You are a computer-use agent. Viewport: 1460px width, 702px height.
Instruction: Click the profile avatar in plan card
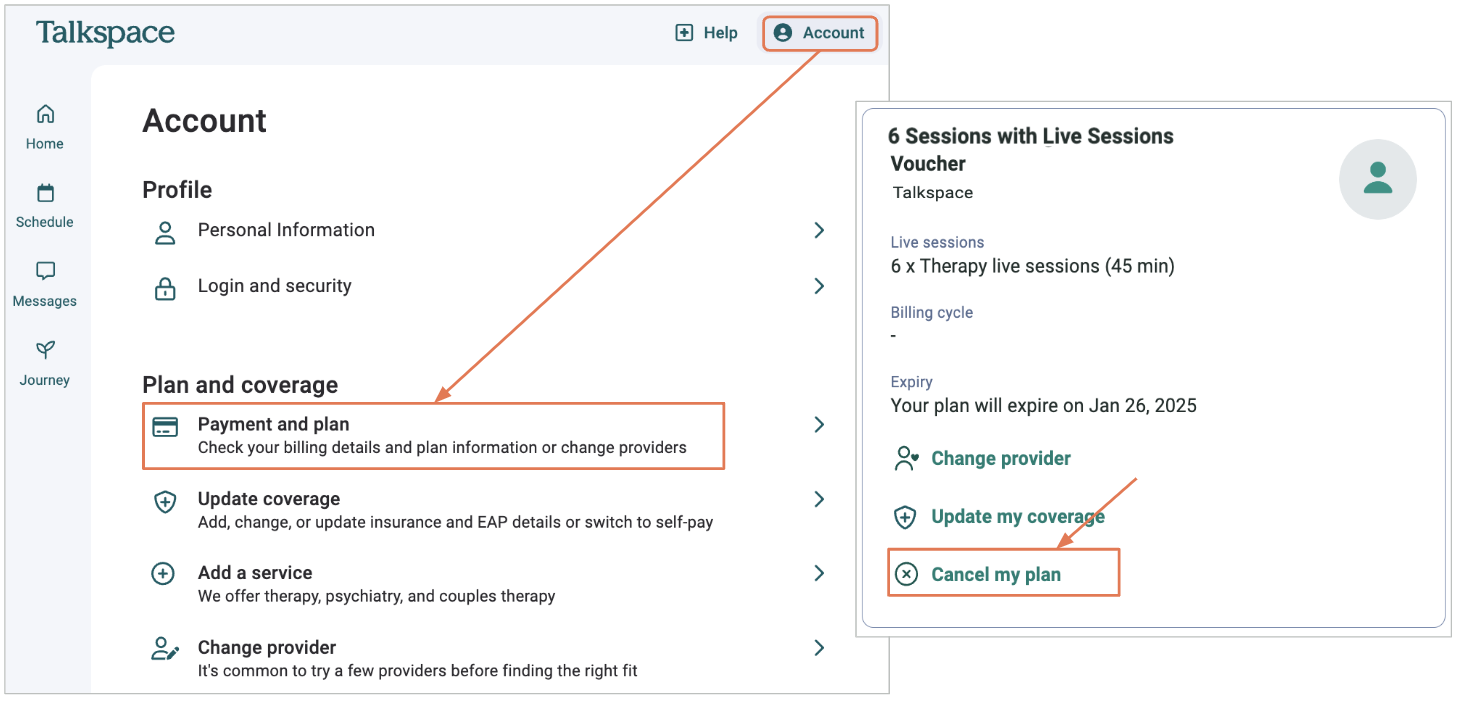click(x=1378, y=179)
